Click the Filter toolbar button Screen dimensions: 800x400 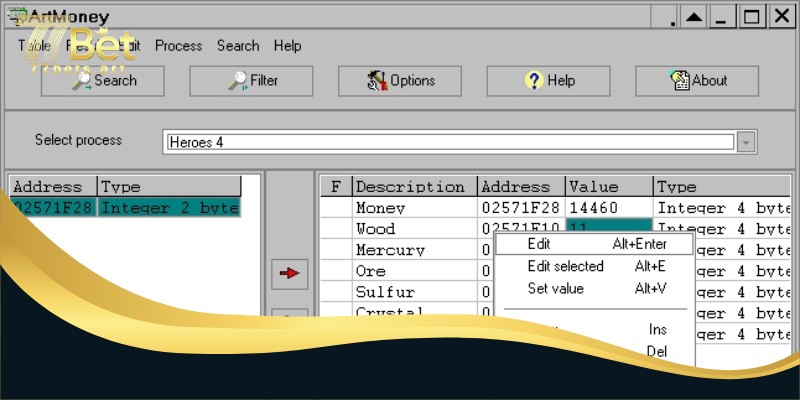tap(251, 81)
